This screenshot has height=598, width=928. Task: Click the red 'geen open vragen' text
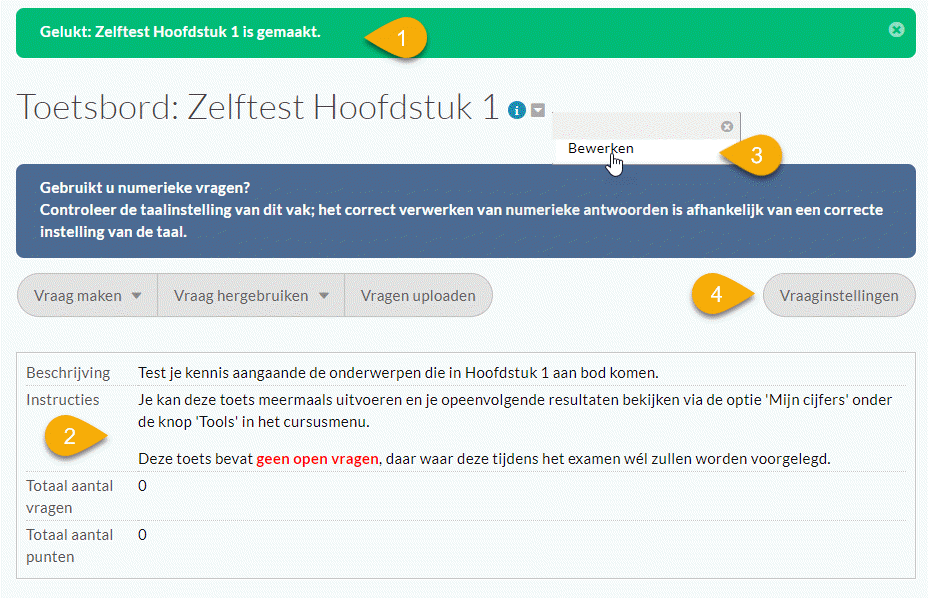318,459
